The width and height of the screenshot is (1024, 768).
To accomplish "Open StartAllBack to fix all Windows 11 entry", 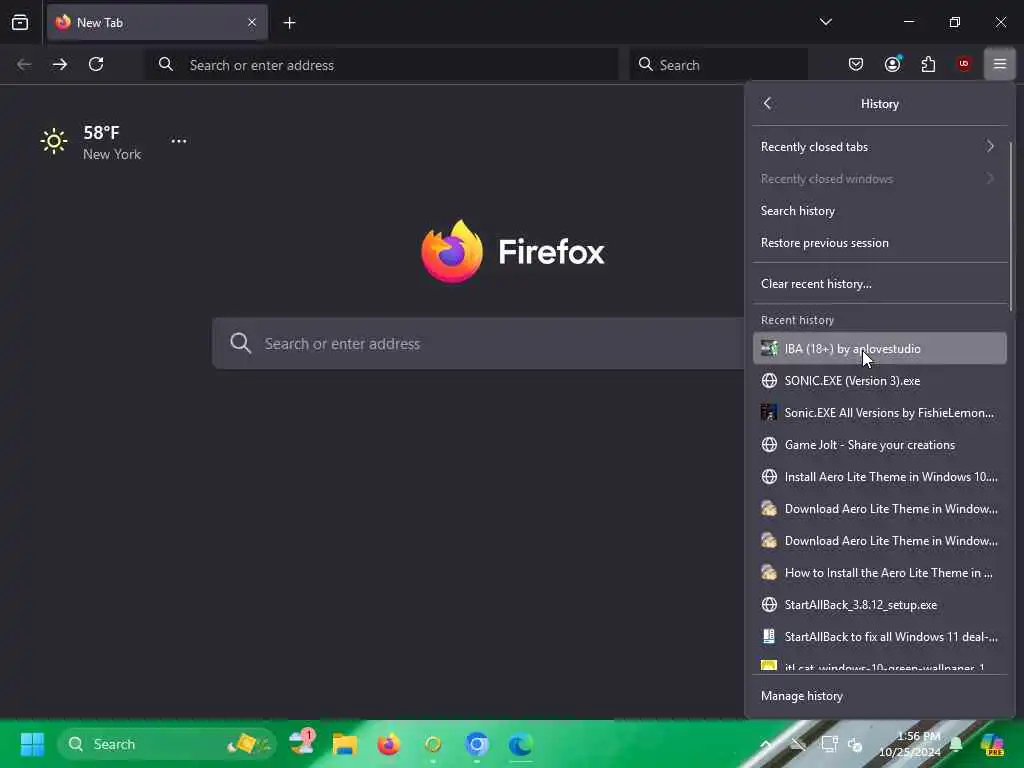I will tap(879, 637).
